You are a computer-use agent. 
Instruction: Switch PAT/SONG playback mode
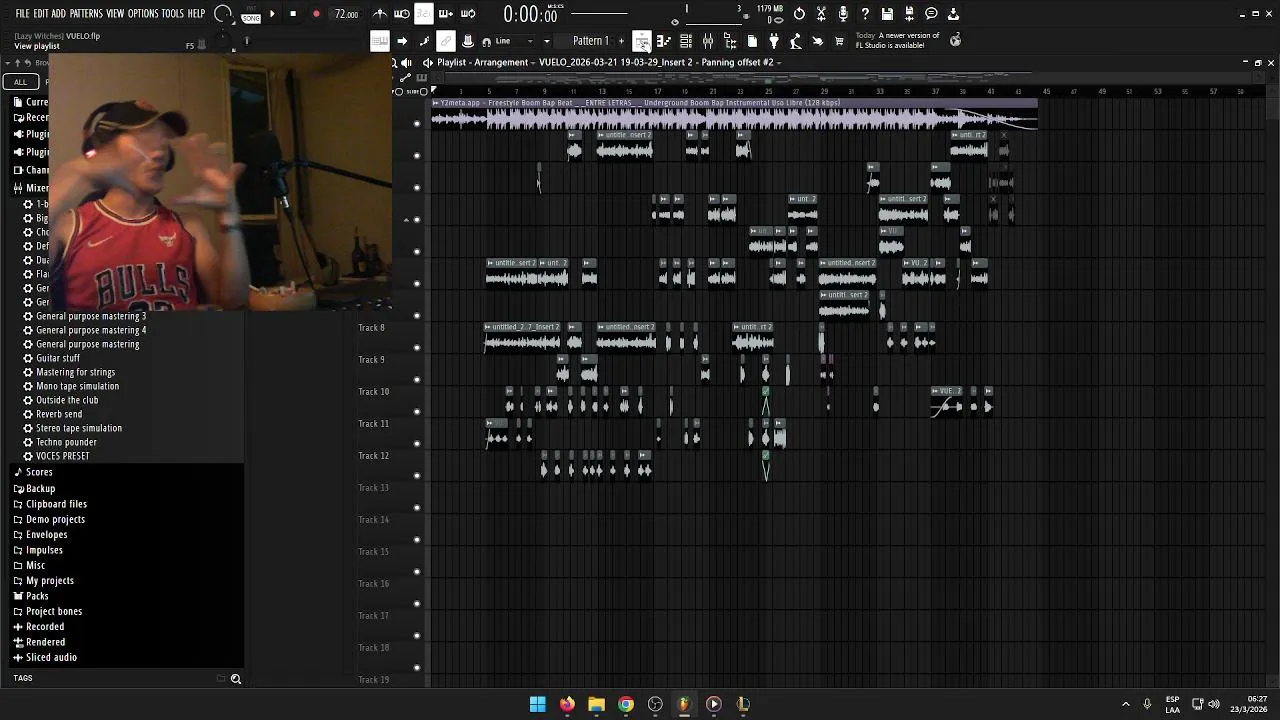click(251, 15)
